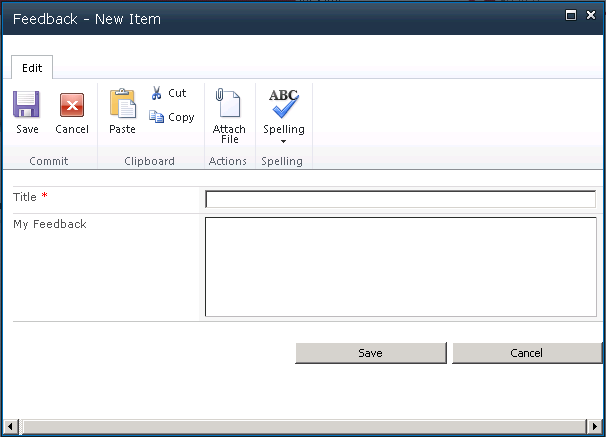Click the Copy icon in Clipboard group
The width and height of the screenshot is (606, 437).
click(x=156, y=117)
